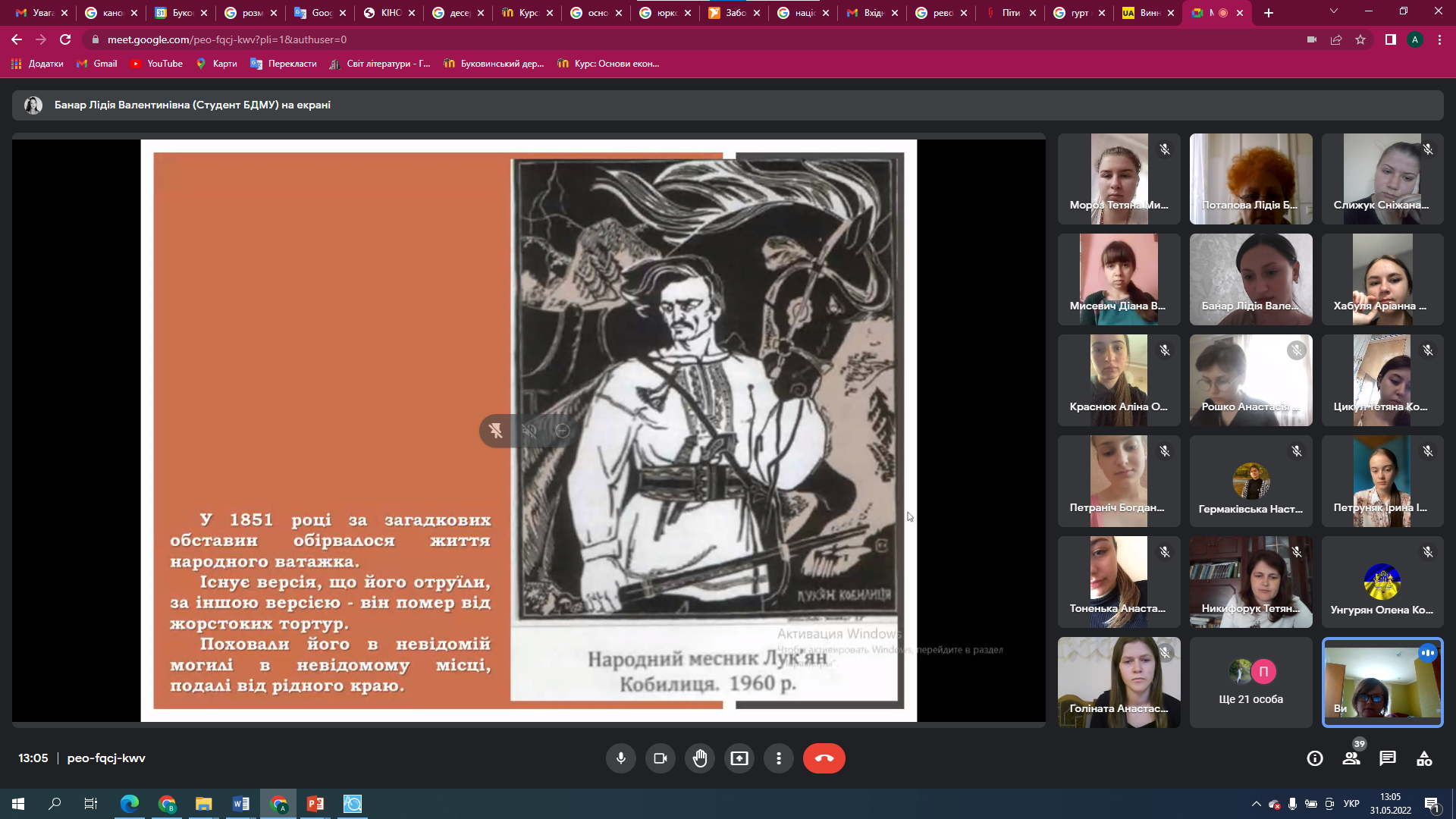This screenshot has height=819, width=1456.
Task: Open the chat panel icon
Action: click(1388, 758)
